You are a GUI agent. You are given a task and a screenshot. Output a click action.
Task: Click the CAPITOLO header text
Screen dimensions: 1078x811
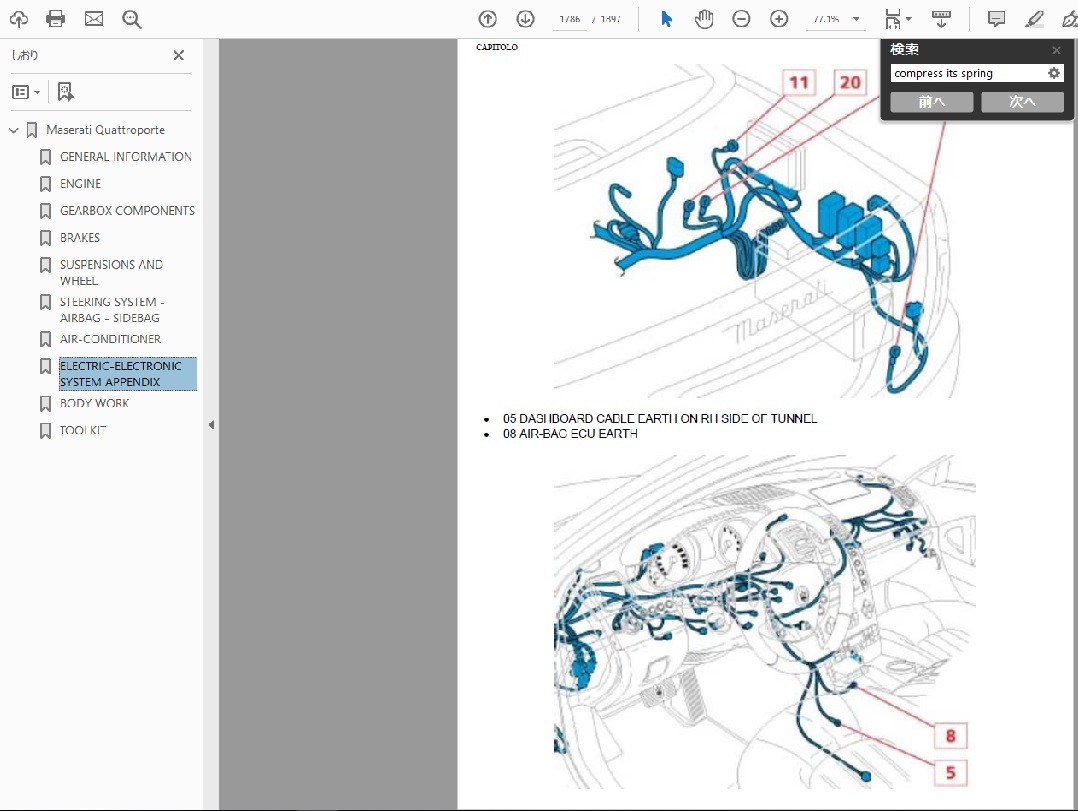[x=496, y=47]
